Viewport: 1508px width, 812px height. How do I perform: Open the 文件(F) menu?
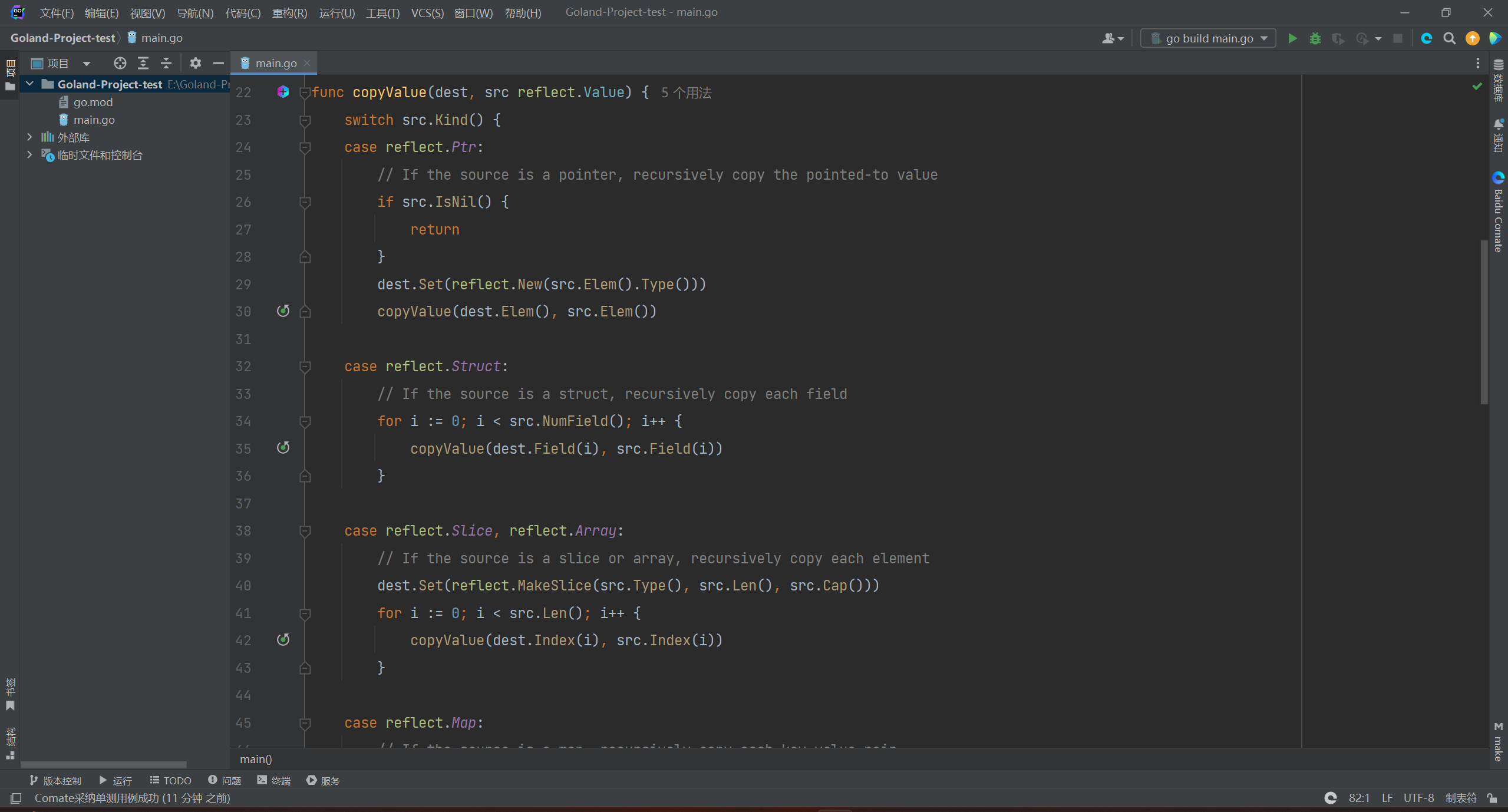click(x=57, y=13)
